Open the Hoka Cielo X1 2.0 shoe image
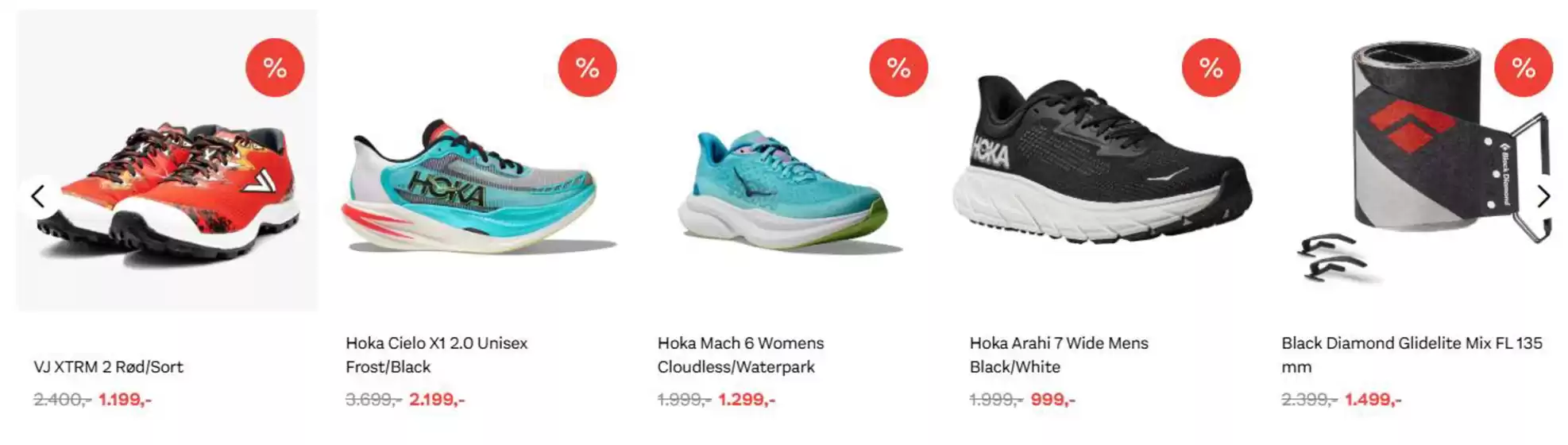The height and width of the screenshot is (445, 1568). 477,188
